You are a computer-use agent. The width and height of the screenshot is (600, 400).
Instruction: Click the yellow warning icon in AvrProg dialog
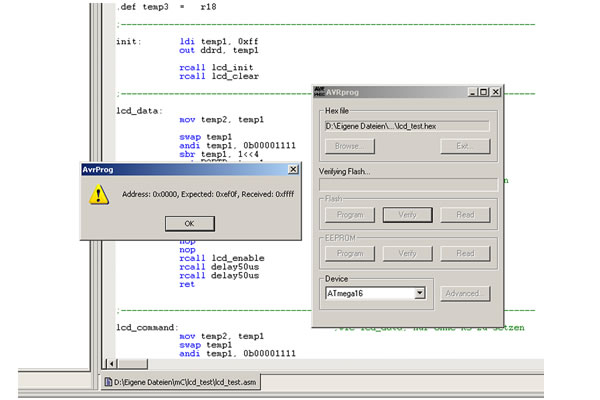click(99, 194)
